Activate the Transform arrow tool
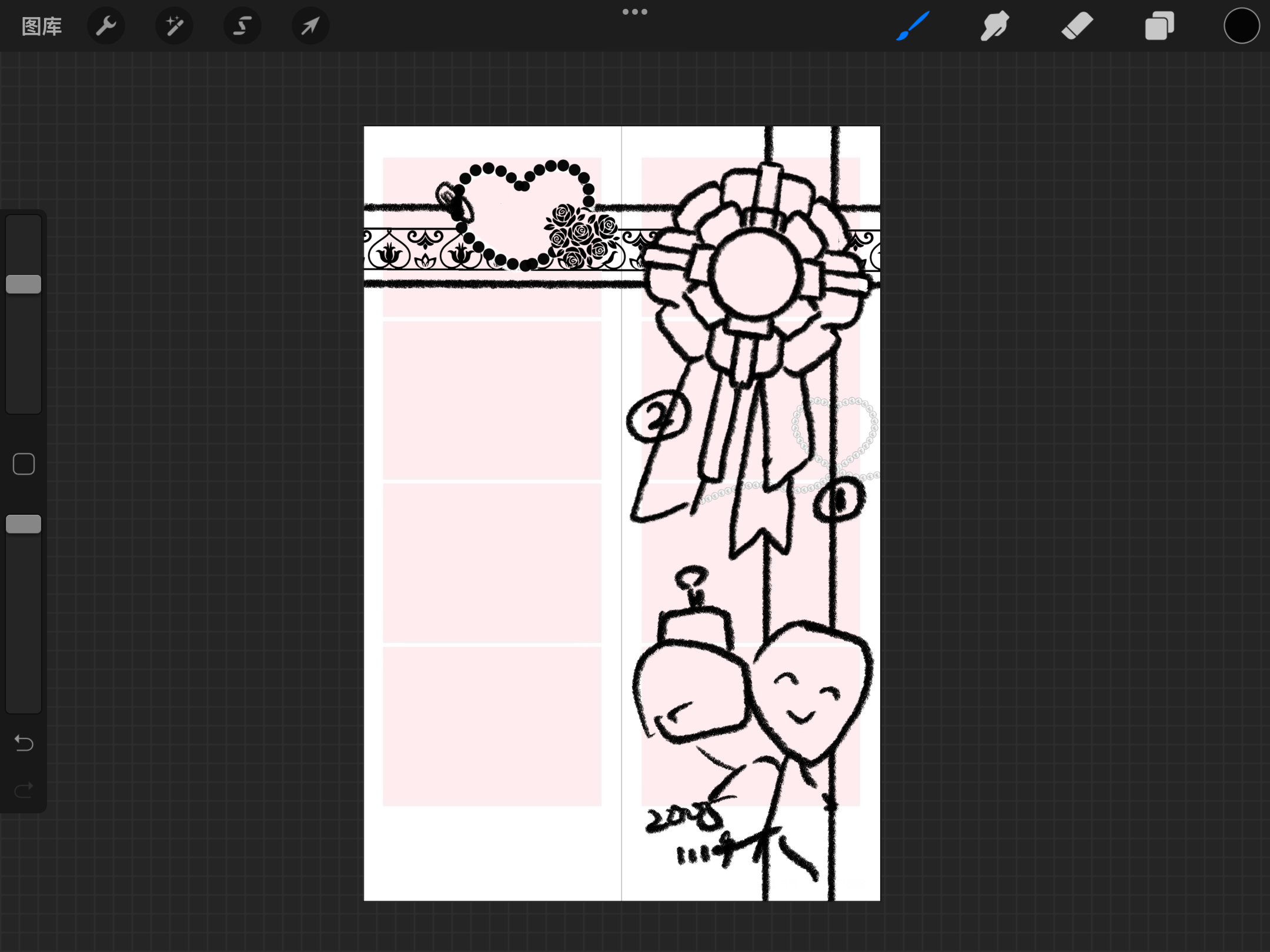This screenshot has height=952, width=1270. [x=310, y=26]
